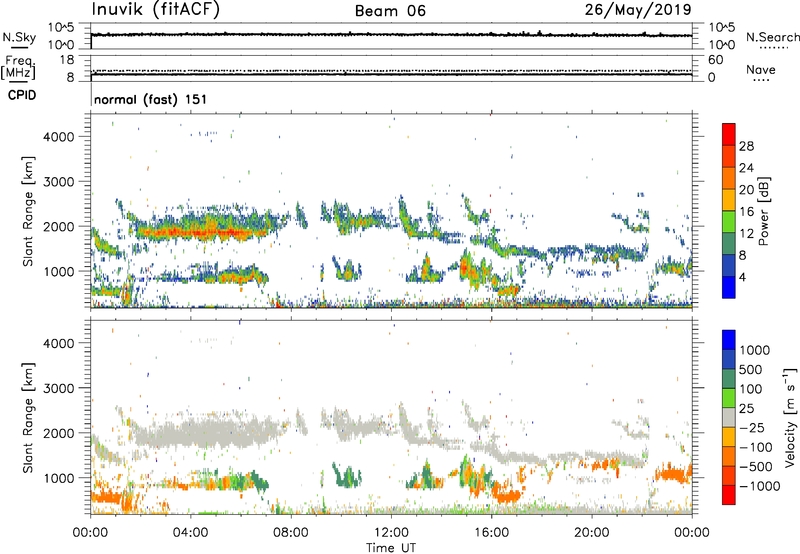
Task: Click the velocity panel 'Slant Range [km]' label
Action: (x=28, y=418)
